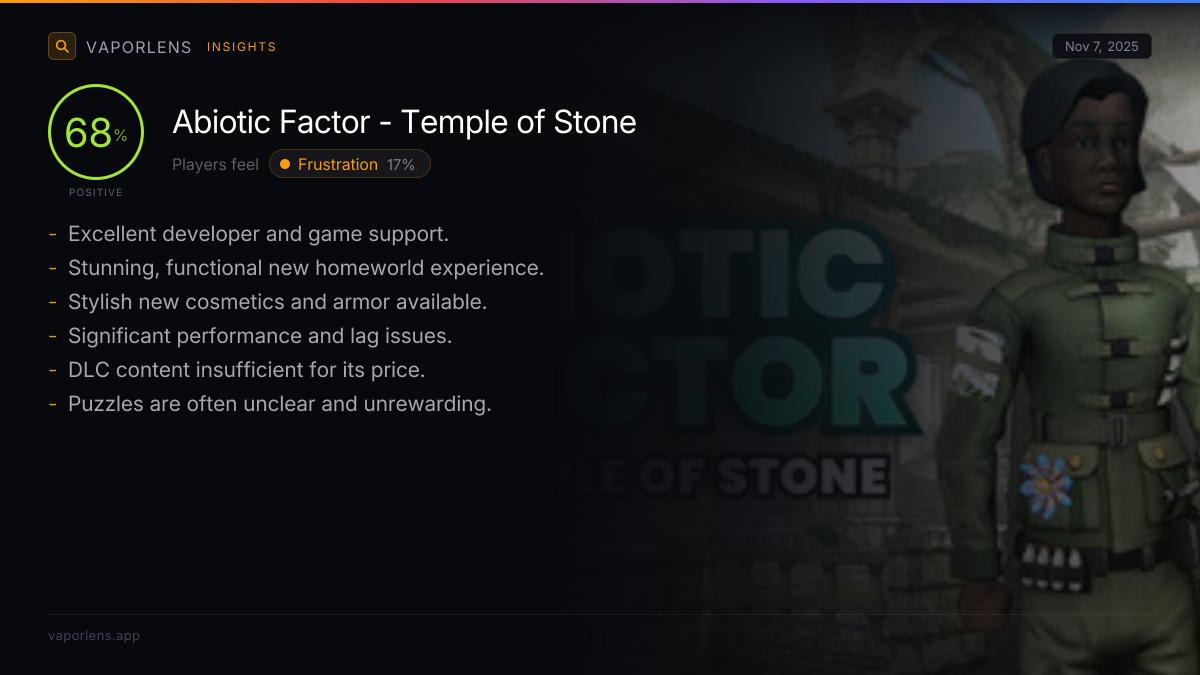Click the Frustration emotion pill
The width and height of the screenshot is (1200, 675).
click(x=350, y=164)
